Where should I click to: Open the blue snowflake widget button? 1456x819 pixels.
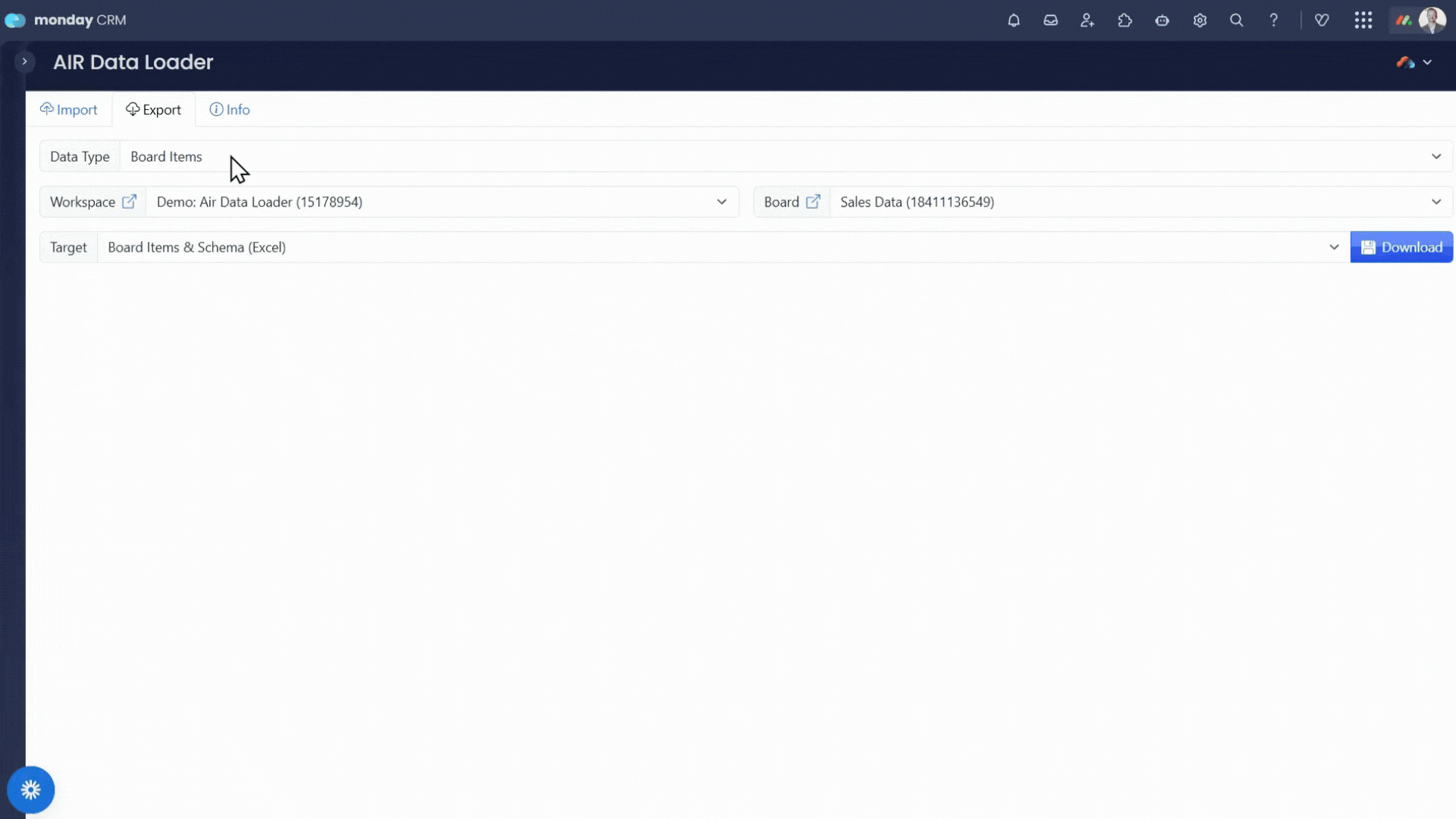pos(31,790)
